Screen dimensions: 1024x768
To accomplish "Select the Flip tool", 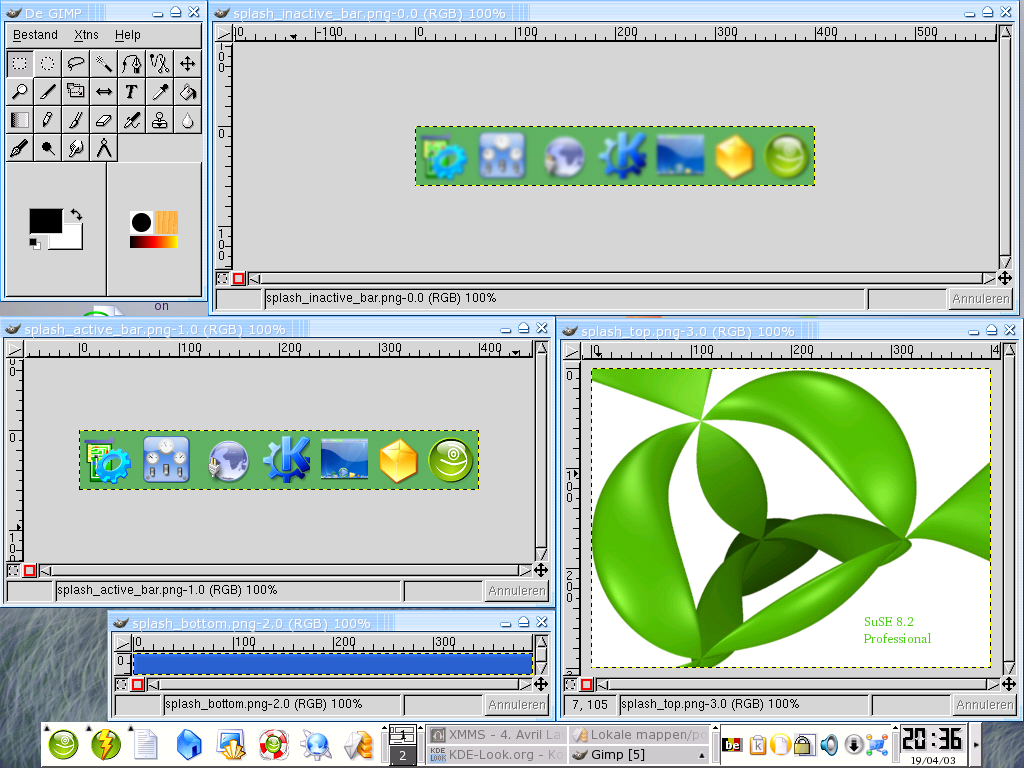I will click(x=104, y=91).
